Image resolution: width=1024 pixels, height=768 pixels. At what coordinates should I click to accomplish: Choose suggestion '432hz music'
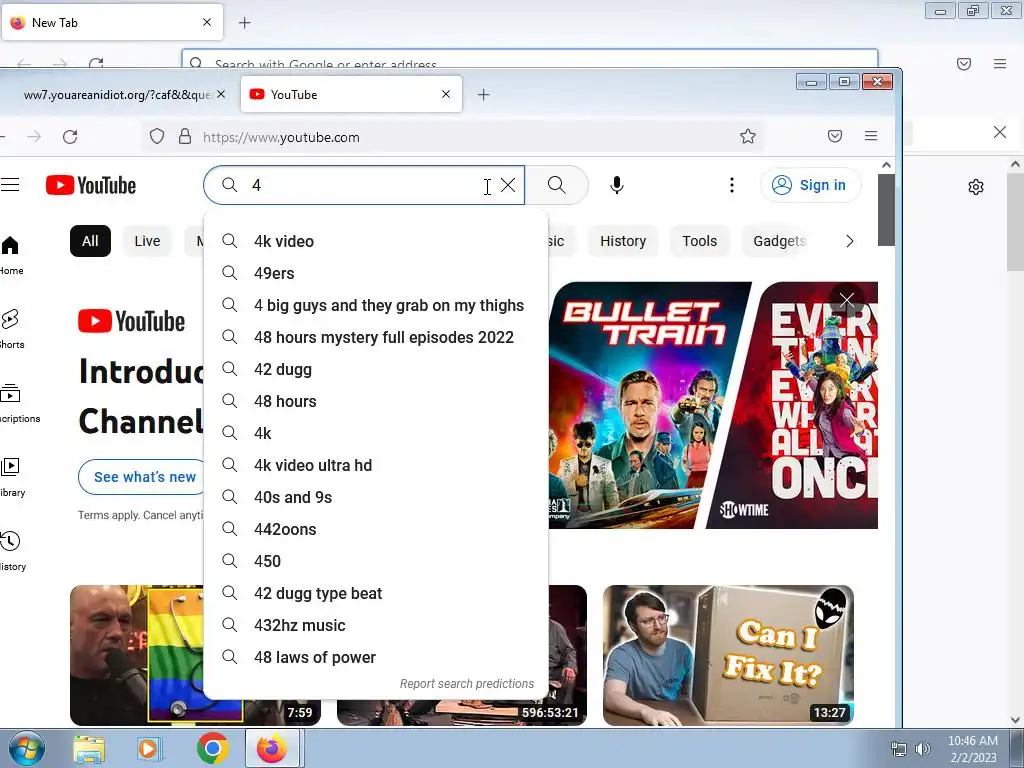[376, 625]
